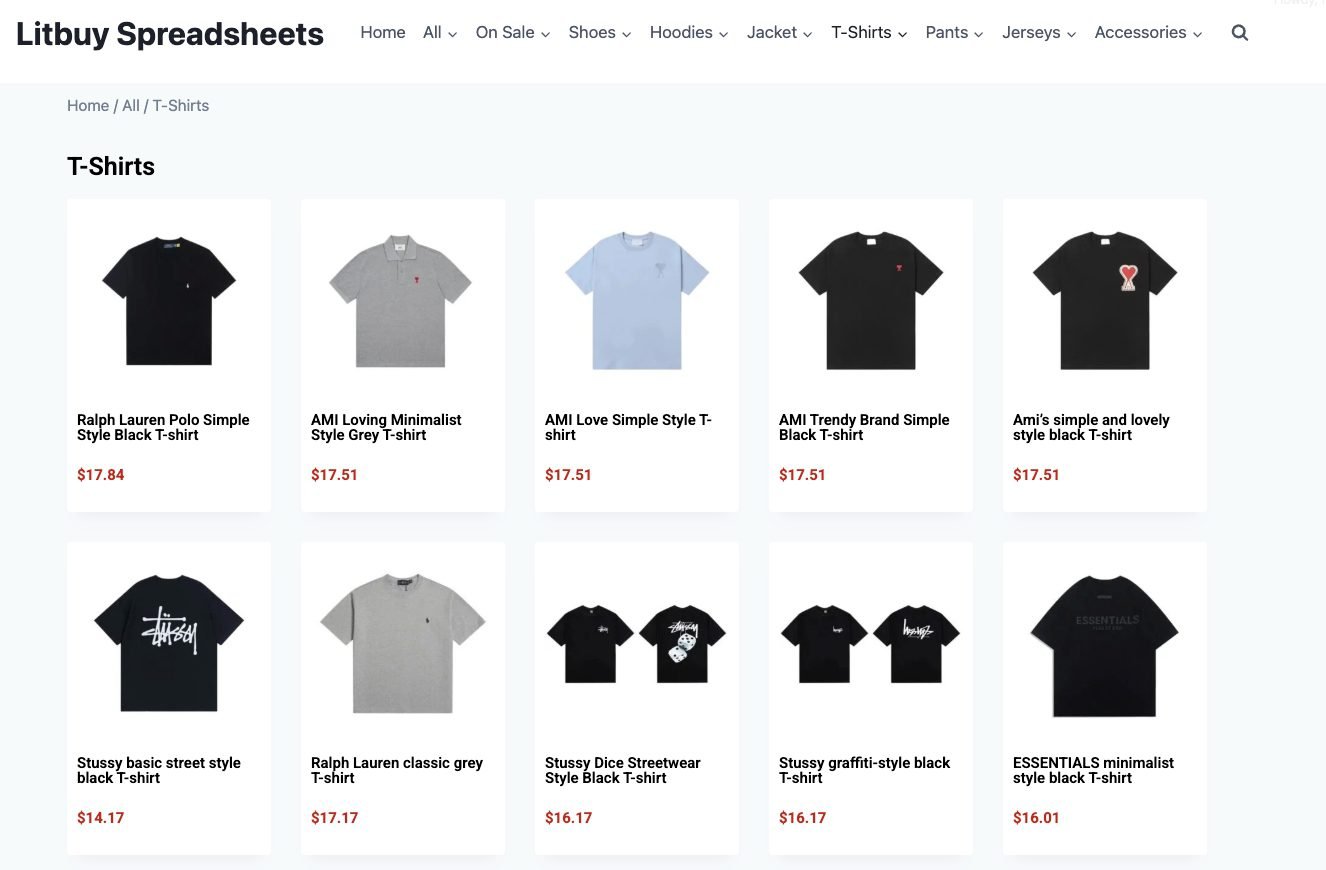This screenshot has width=1326, height=870.
Task: Click the AMI Trendy Brand Simple Black T-shirt title
Action: (864, 427)
